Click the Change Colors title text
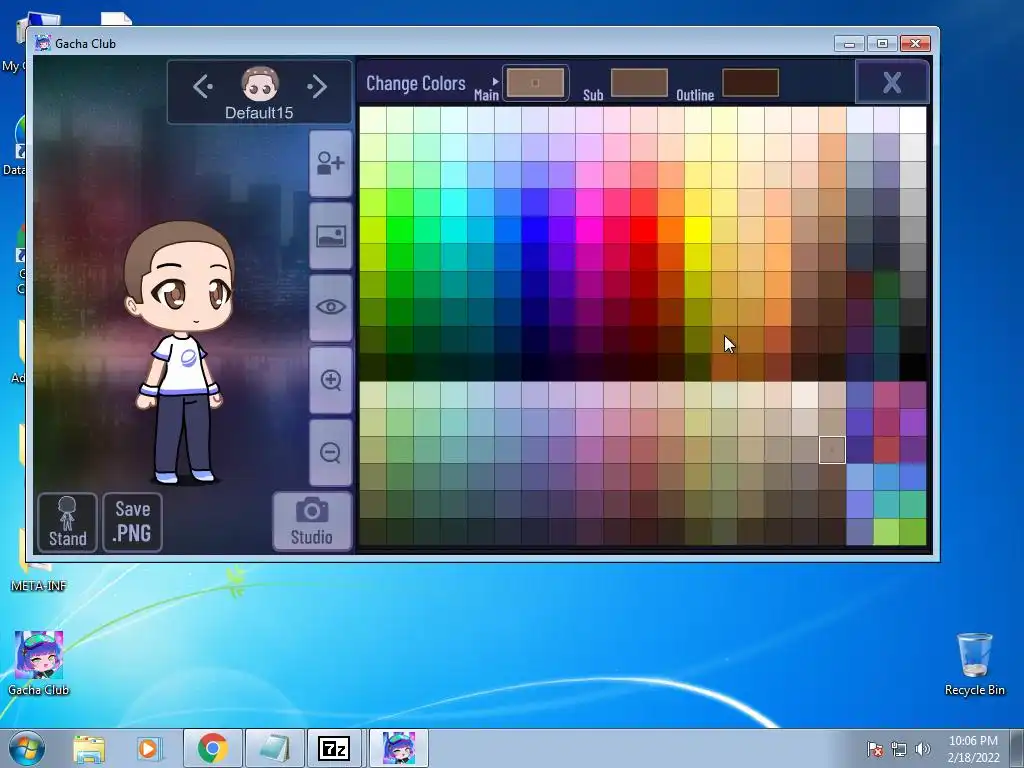Screen dimensions: 1024x768 415,84
